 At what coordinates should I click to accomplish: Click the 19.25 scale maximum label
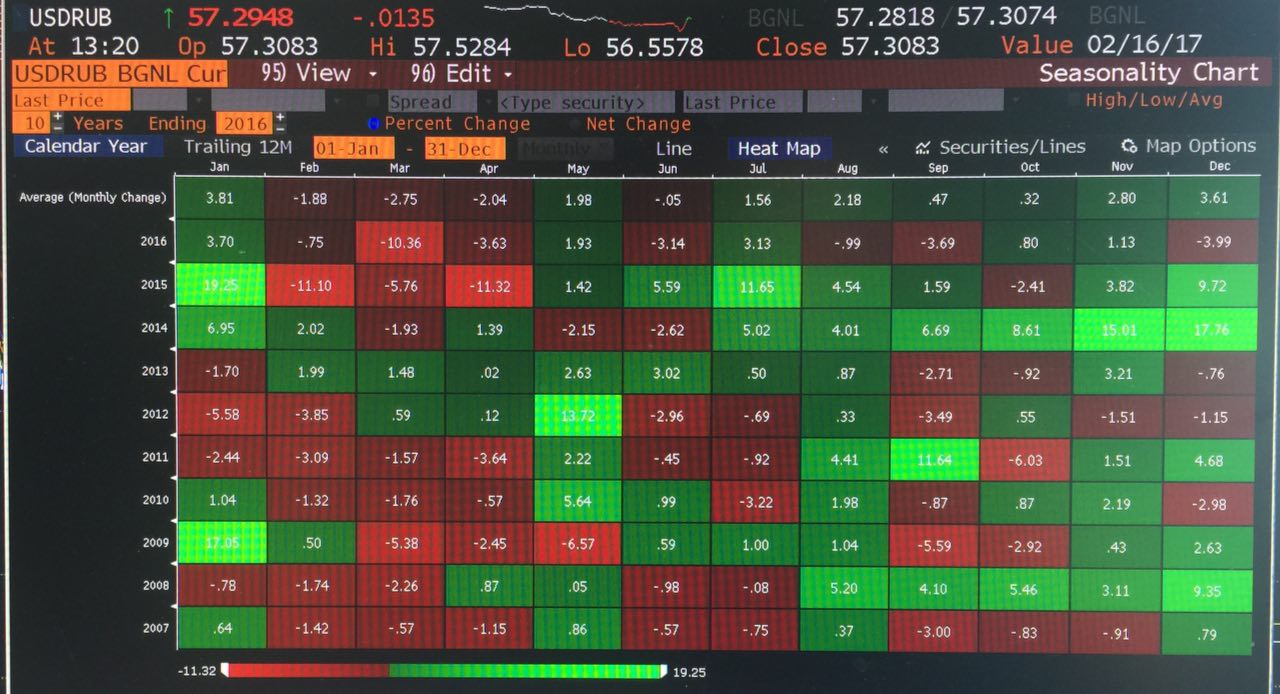[690, 672]
